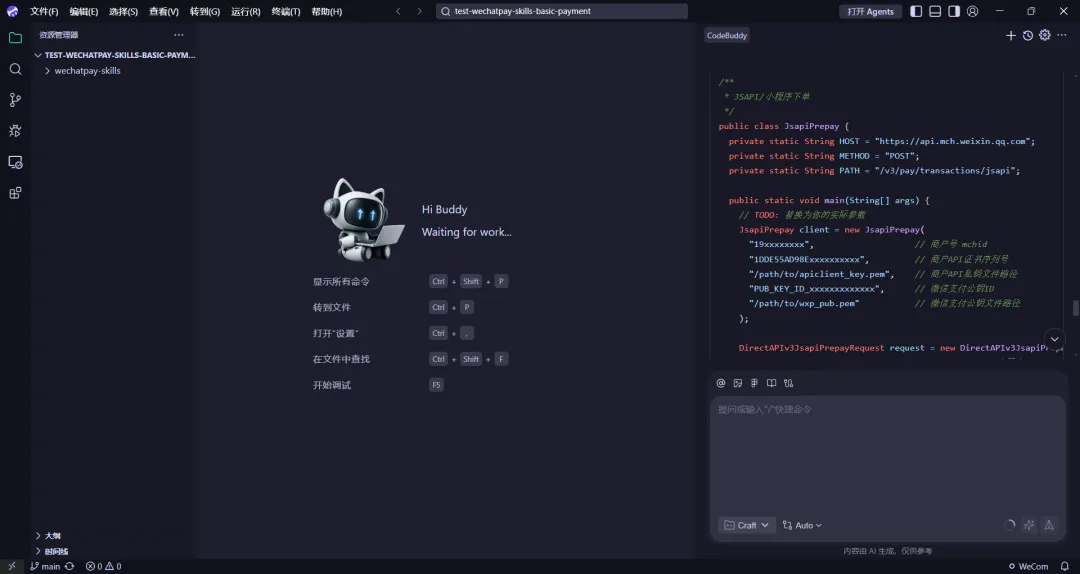Open the Craft mode dropdown
This screenshot has width=1080, height=574.
[747, 525]
